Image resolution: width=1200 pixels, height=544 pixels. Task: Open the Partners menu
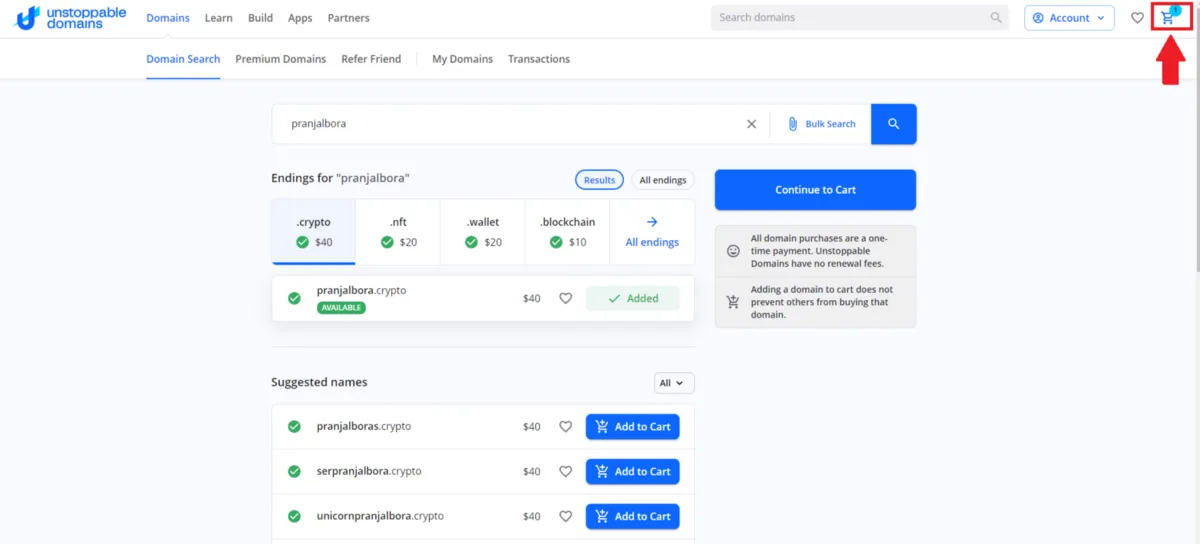348,18
